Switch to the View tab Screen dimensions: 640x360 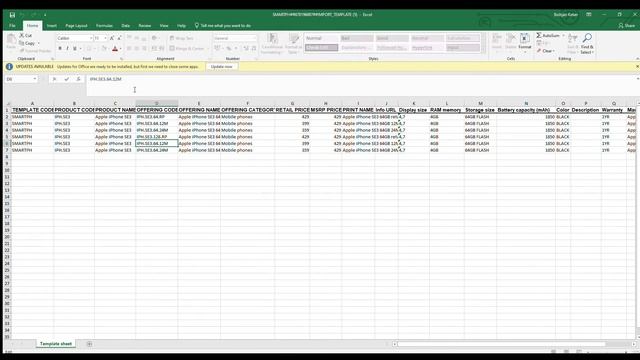164,26
